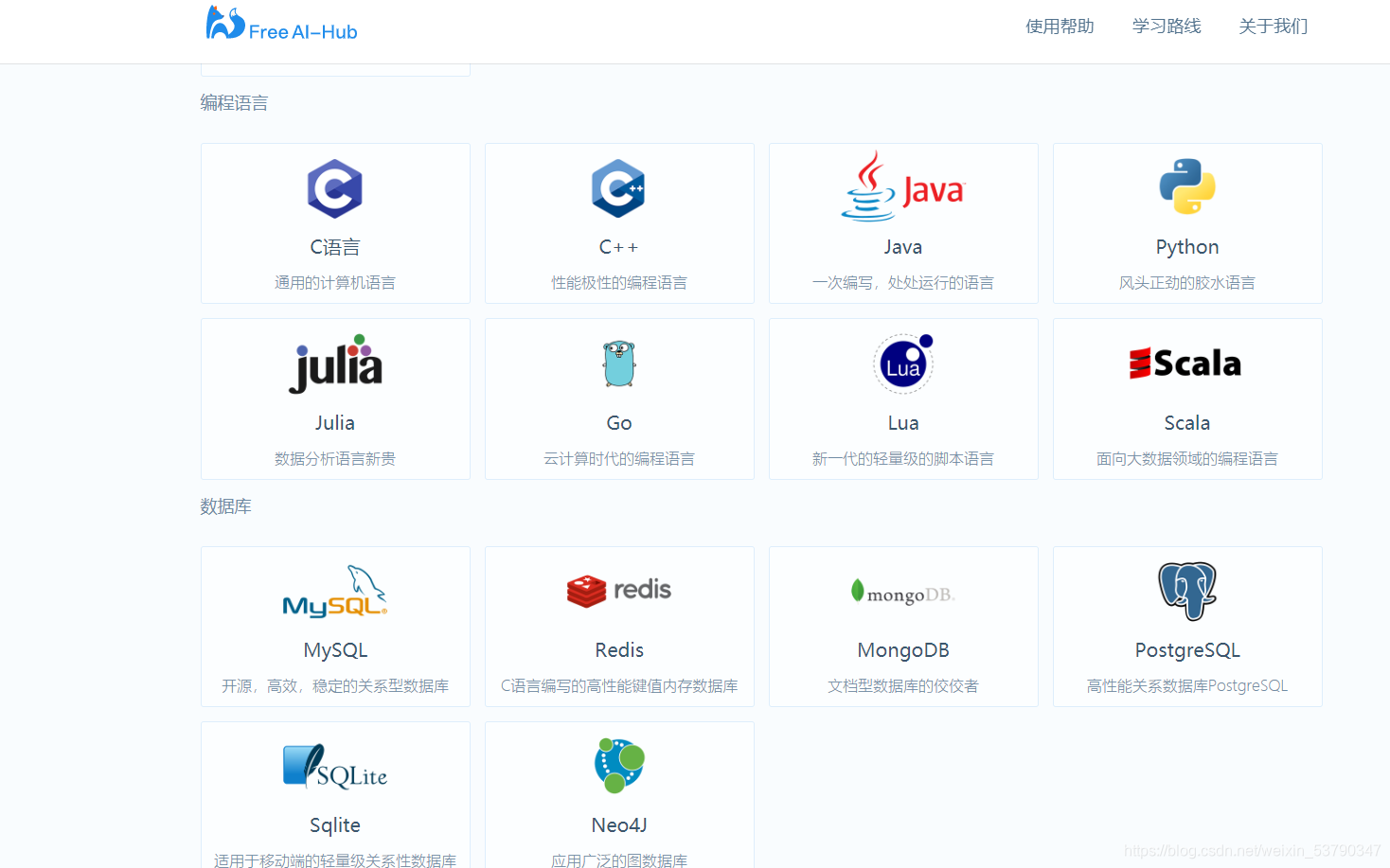
Task: Click the Free AI-Hub site logo
Action: pyautogui.click(x=280, y=25)
